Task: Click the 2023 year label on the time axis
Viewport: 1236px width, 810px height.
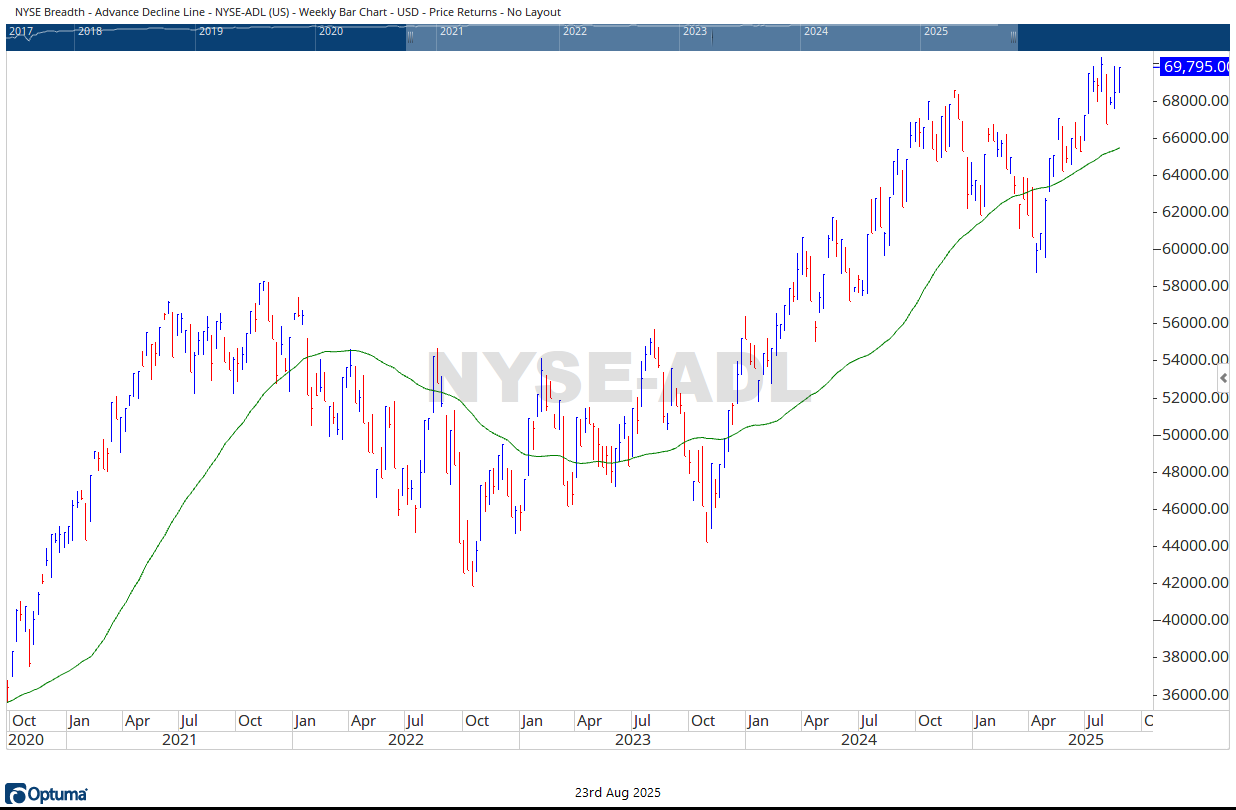Action: tap(632, 740)
